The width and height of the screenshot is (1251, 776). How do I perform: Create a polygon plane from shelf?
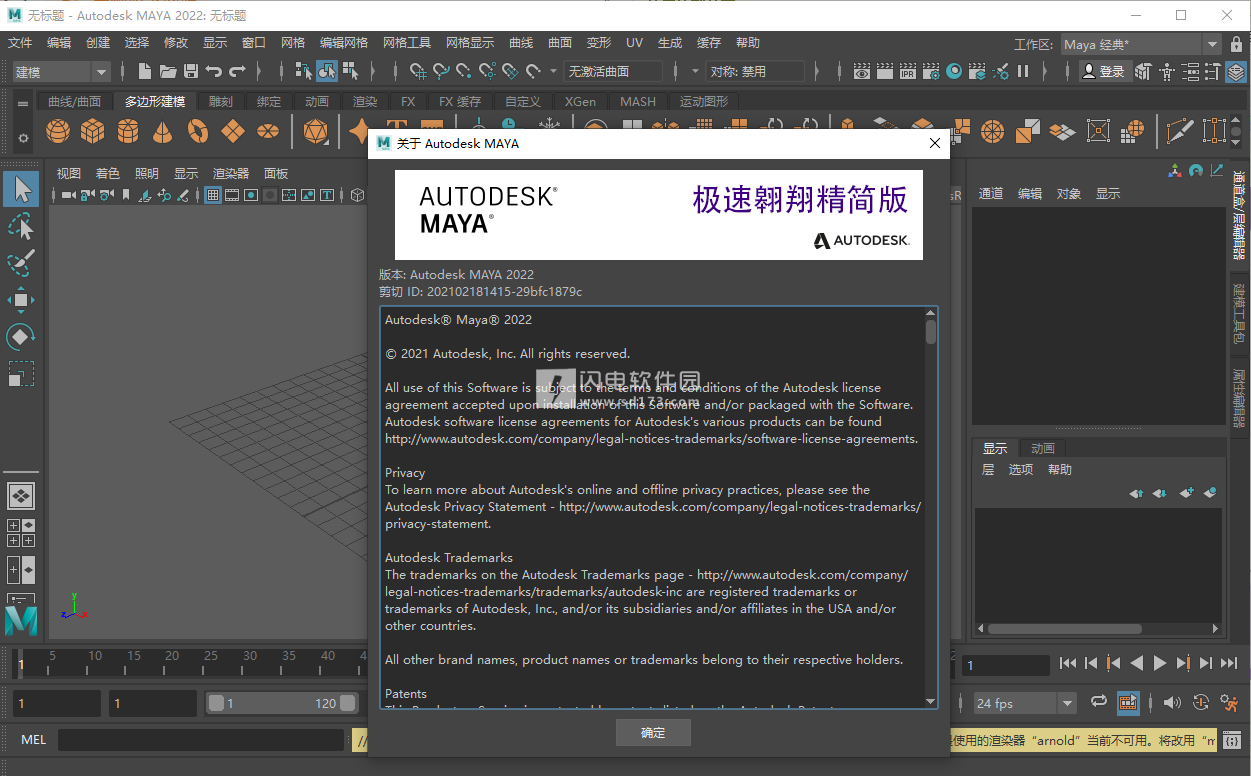(233, 131)
